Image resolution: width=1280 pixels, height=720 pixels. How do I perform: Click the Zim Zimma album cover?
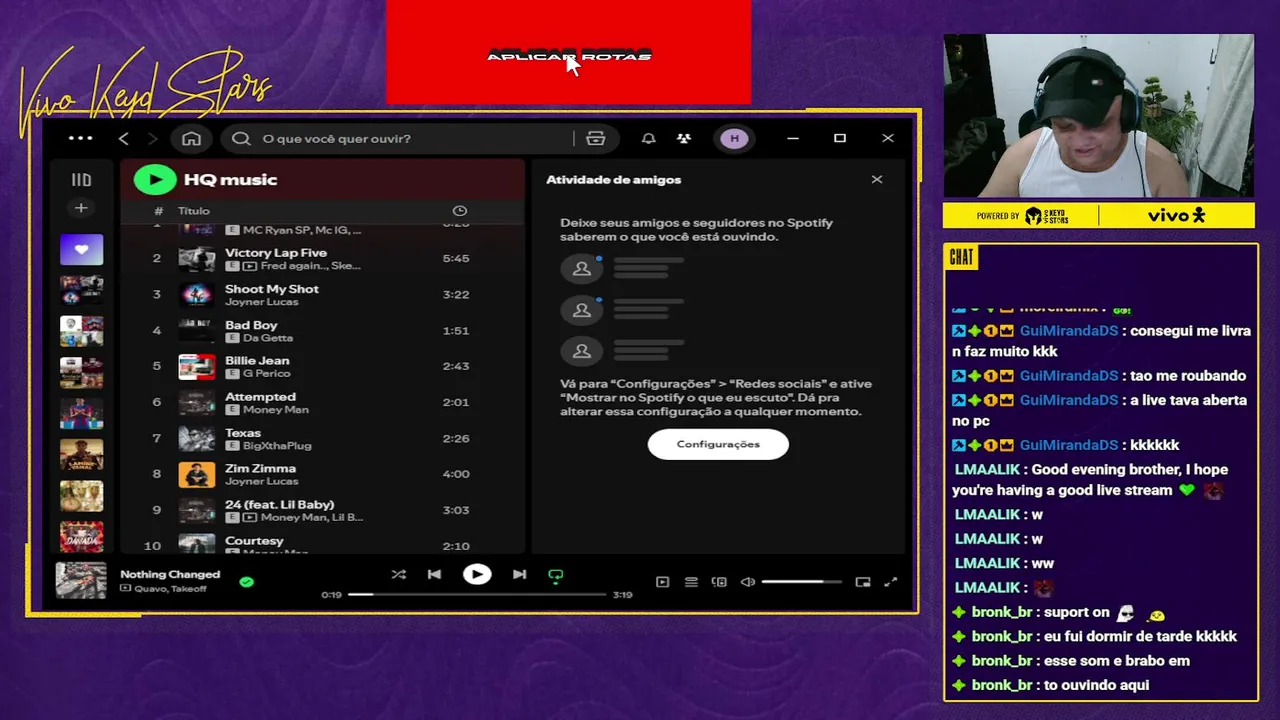click(197, 474)
